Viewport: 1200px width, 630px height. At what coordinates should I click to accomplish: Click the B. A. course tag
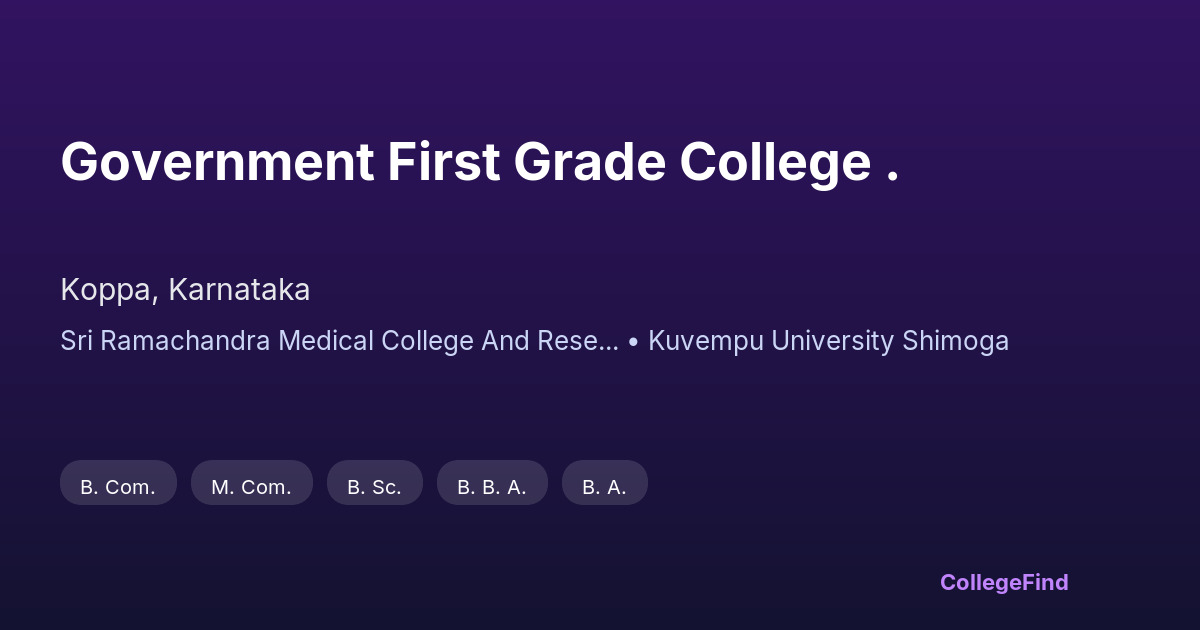point(604,487)
